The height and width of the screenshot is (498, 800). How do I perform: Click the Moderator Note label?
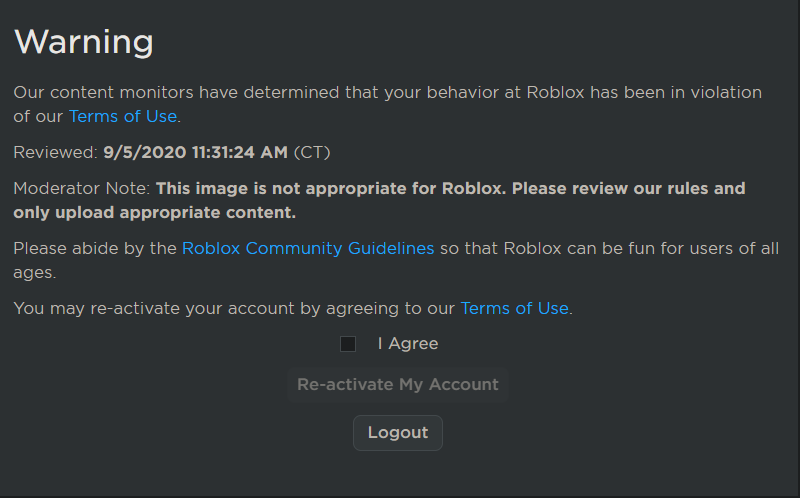(x=82, y=188)
